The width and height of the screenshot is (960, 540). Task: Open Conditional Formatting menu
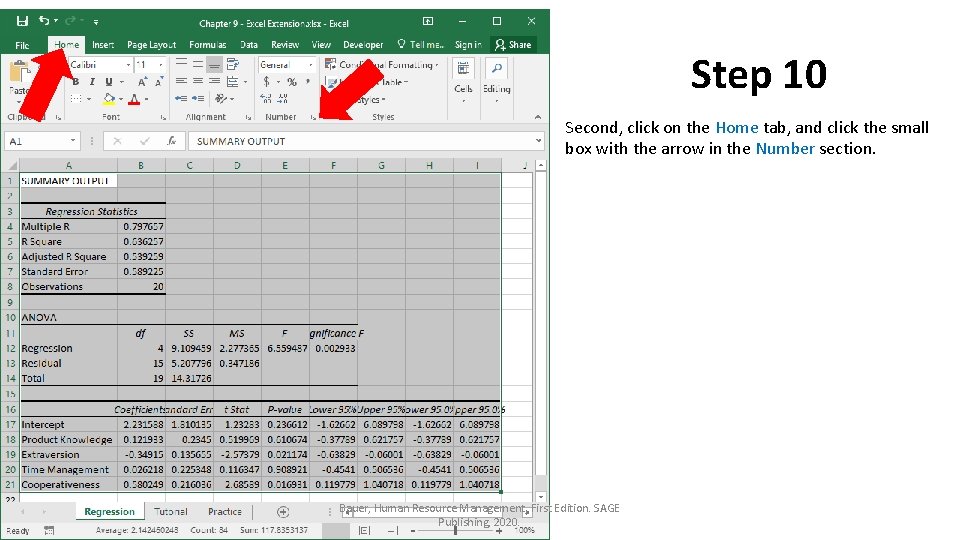coord(382,64)
